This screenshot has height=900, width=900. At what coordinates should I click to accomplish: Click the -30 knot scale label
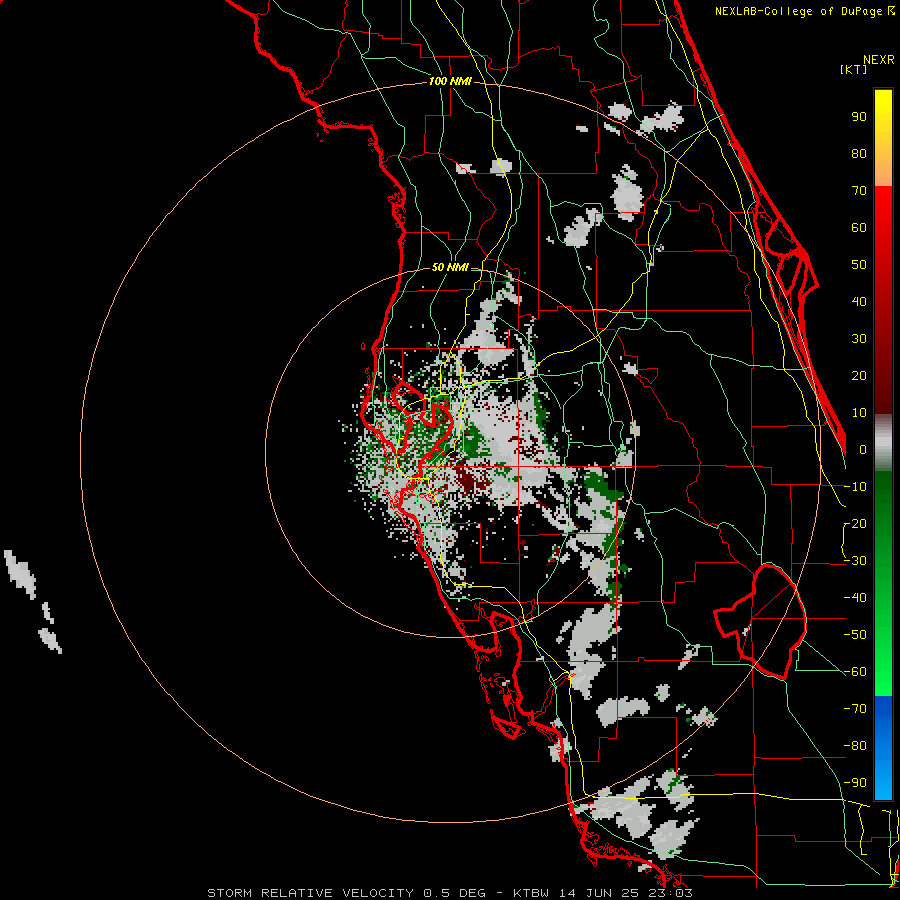point(855,561)
